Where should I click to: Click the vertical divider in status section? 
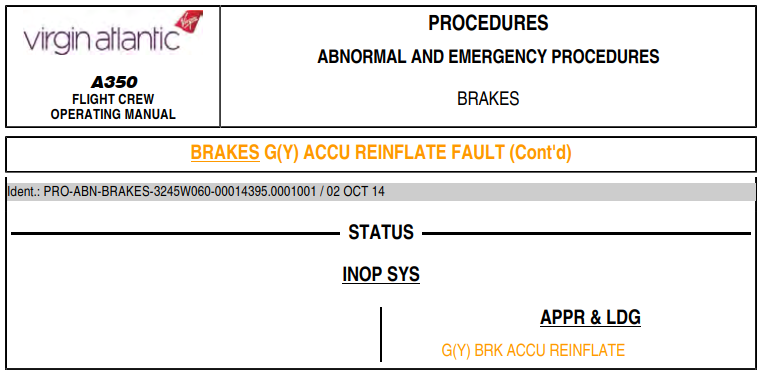coord(381,334)
